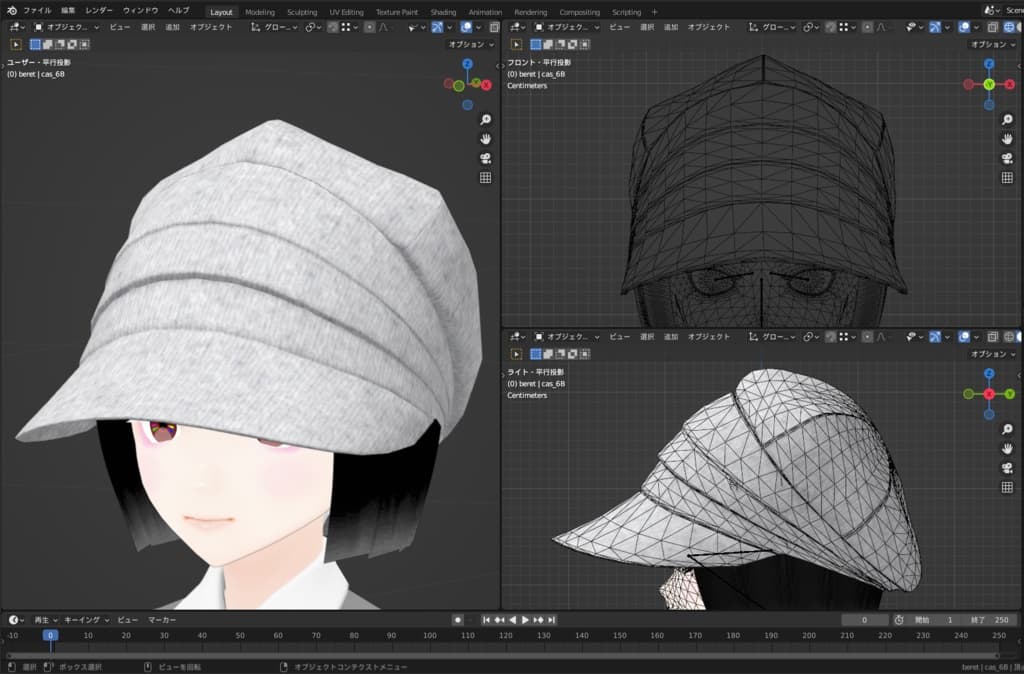Click the zoom magnifier icon in the left viewport
This screenshot has width=1024, height=674.
pos(486,119)
